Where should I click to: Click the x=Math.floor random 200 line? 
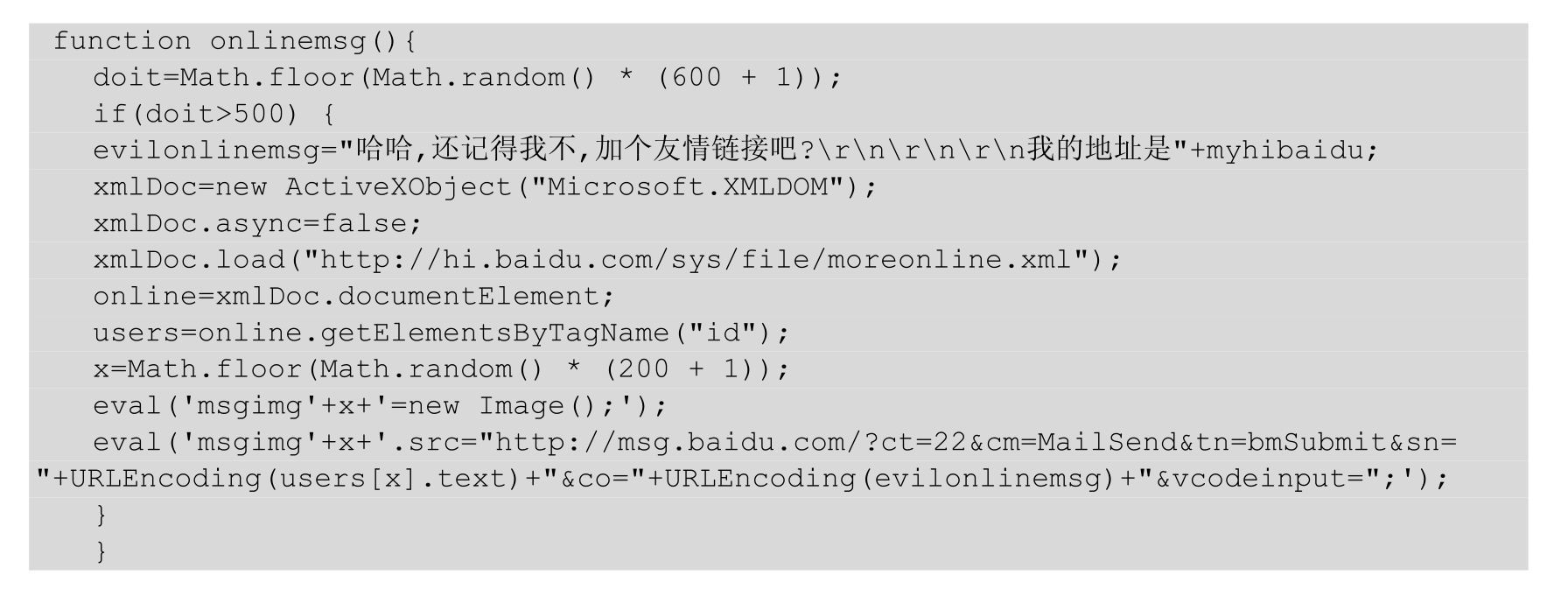pos(441,369)
